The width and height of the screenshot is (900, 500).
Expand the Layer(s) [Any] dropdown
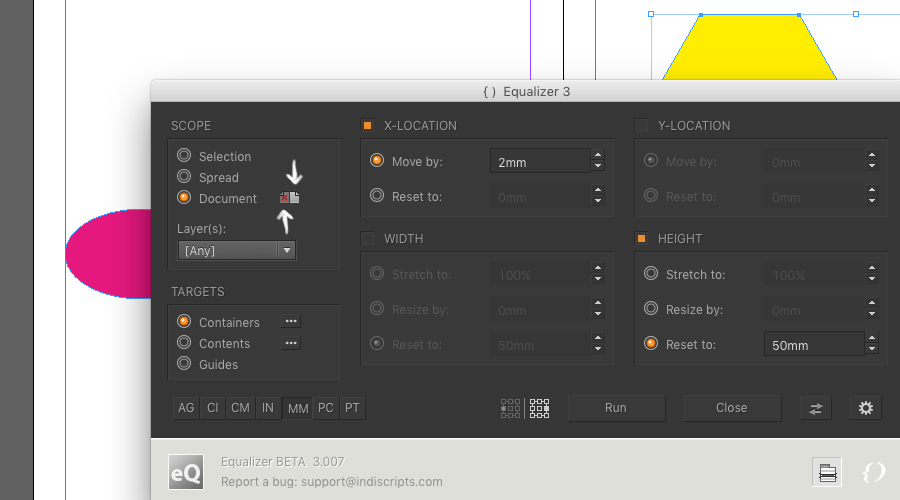click(x=237, y=251)
